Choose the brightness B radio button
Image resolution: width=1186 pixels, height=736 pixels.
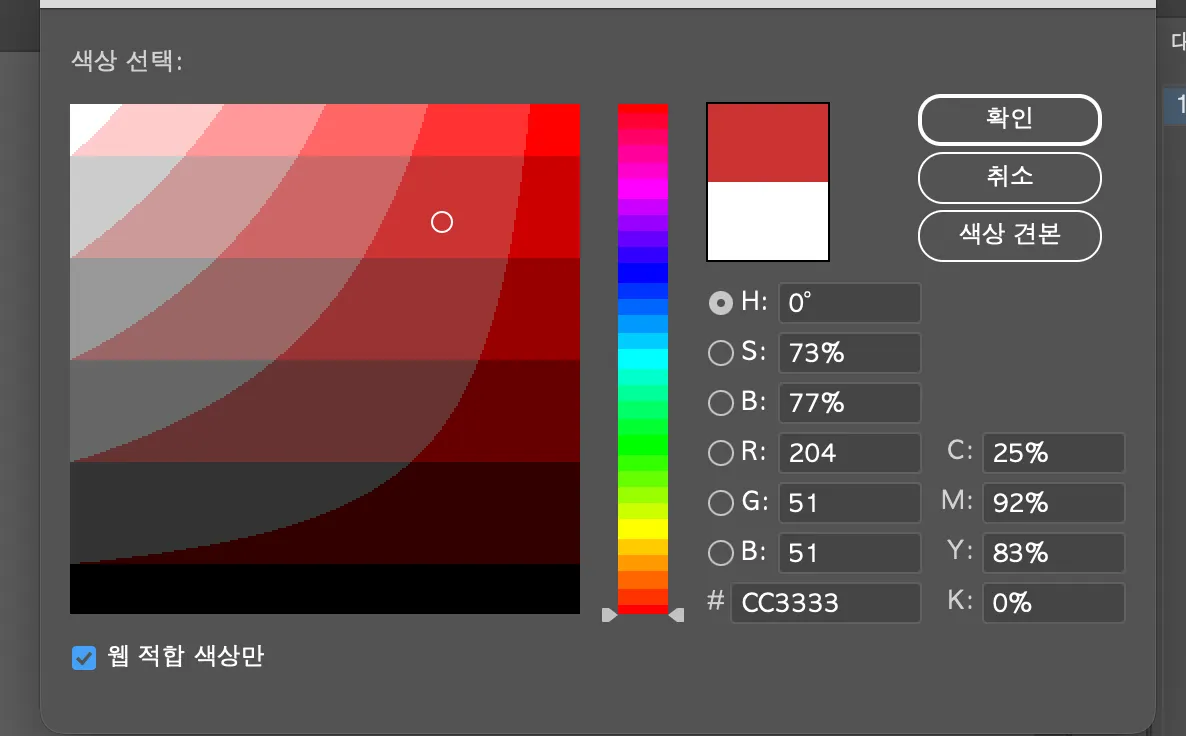(720, 403)
